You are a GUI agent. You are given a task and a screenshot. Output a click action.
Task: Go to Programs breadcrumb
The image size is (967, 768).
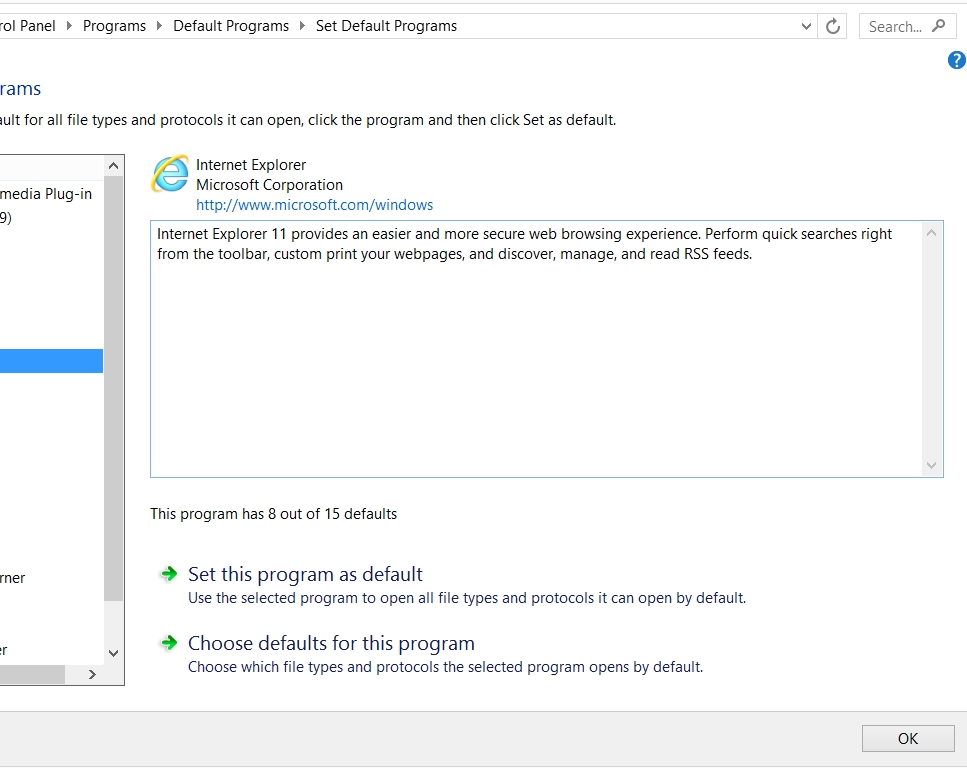(x=114, y=26)
